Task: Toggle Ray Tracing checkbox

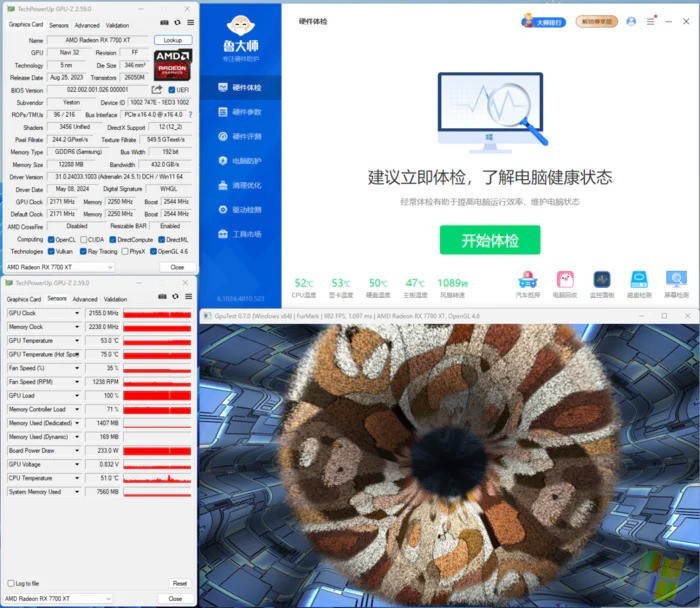Action: (x=83, y=251)
